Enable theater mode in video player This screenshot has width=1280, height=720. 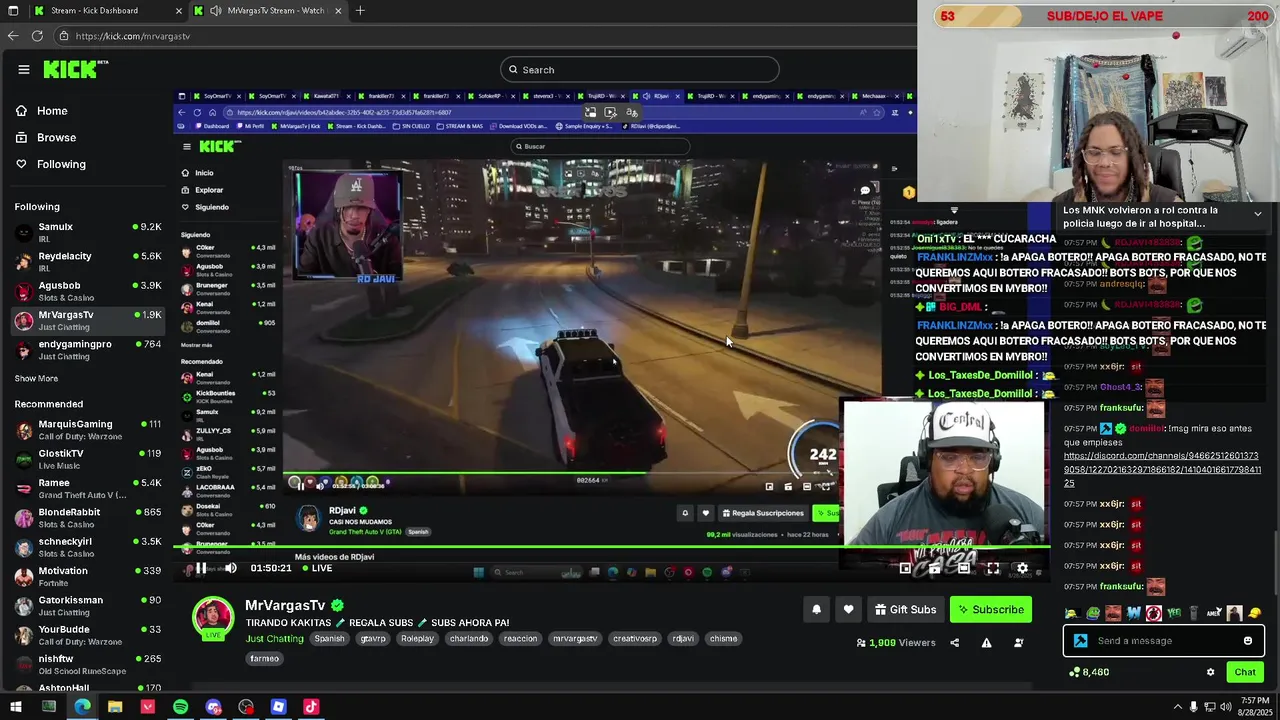tap(963, 568)
